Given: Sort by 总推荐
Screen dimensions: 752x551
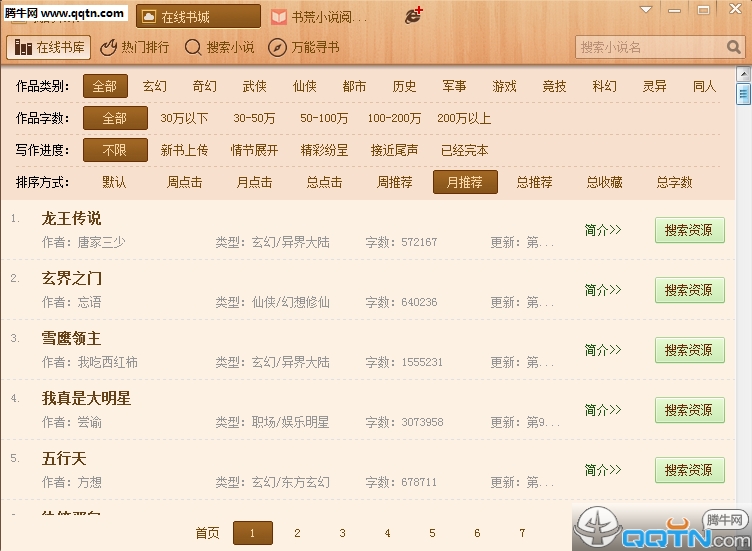Looking at the screenshot, I should (x=534, y=182).
